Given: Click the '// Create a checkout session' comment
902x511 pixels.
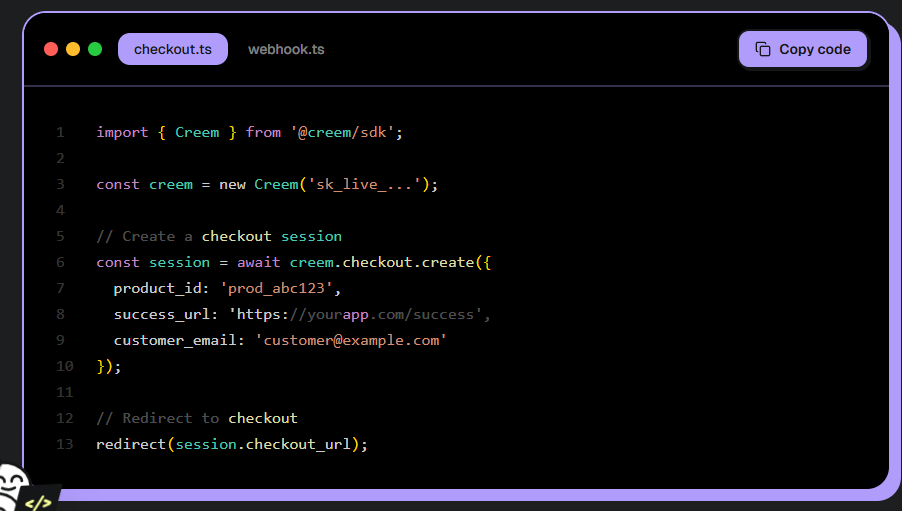Looking at the screenshot, I should [219, 237].
